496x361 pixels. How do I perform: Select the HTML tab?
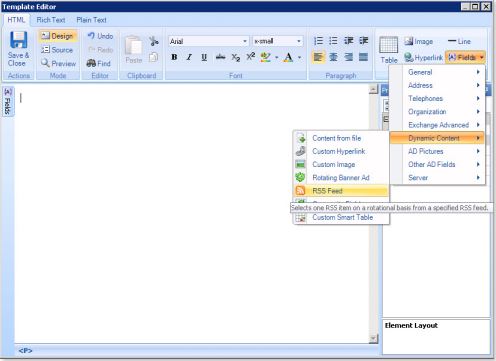point(16,20)
